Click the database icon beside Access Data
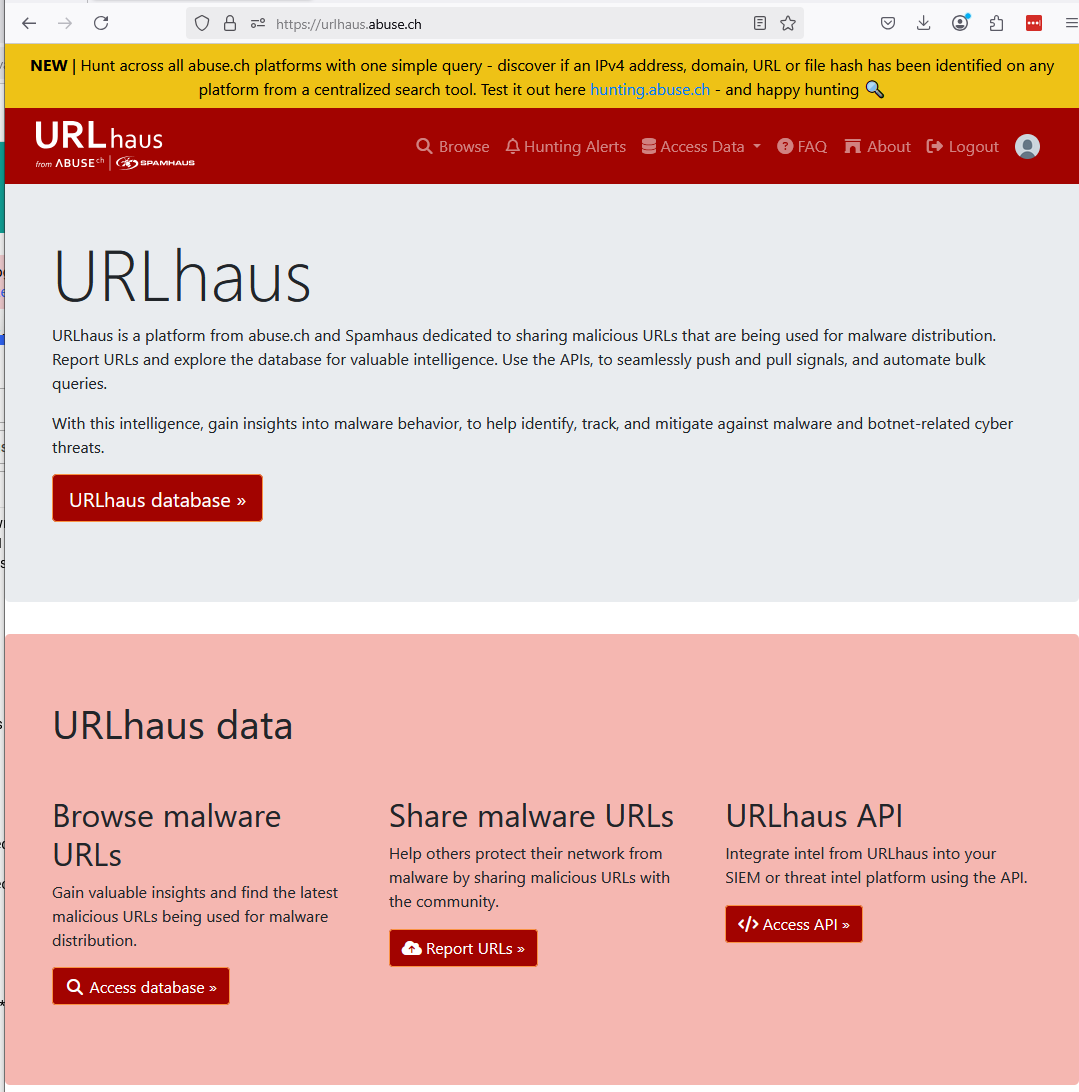The width and height of the screenshot is (1079, 1092). (x=649, y=146)
